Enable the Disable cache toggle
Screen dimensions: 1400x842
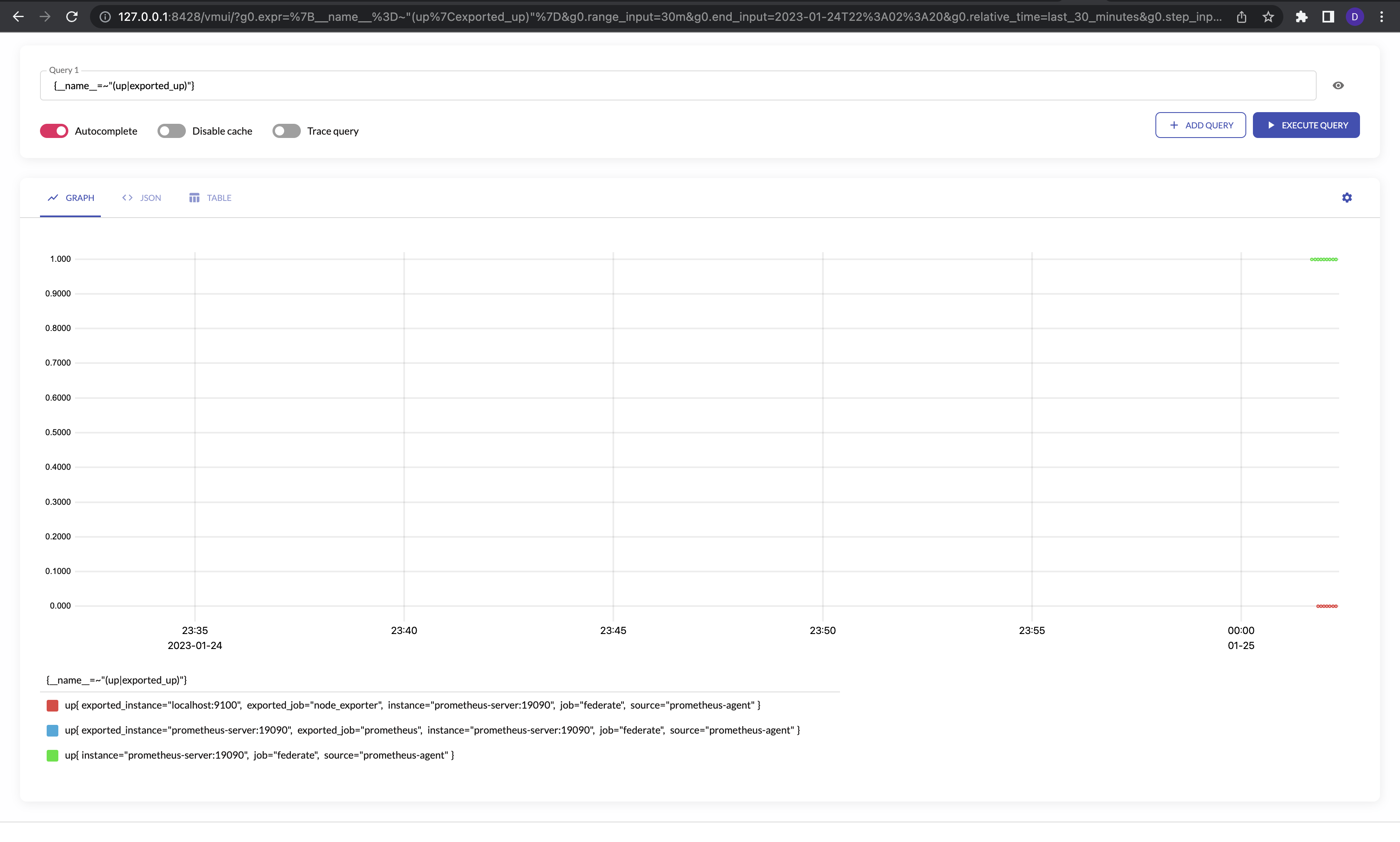(x=171, y=130)
